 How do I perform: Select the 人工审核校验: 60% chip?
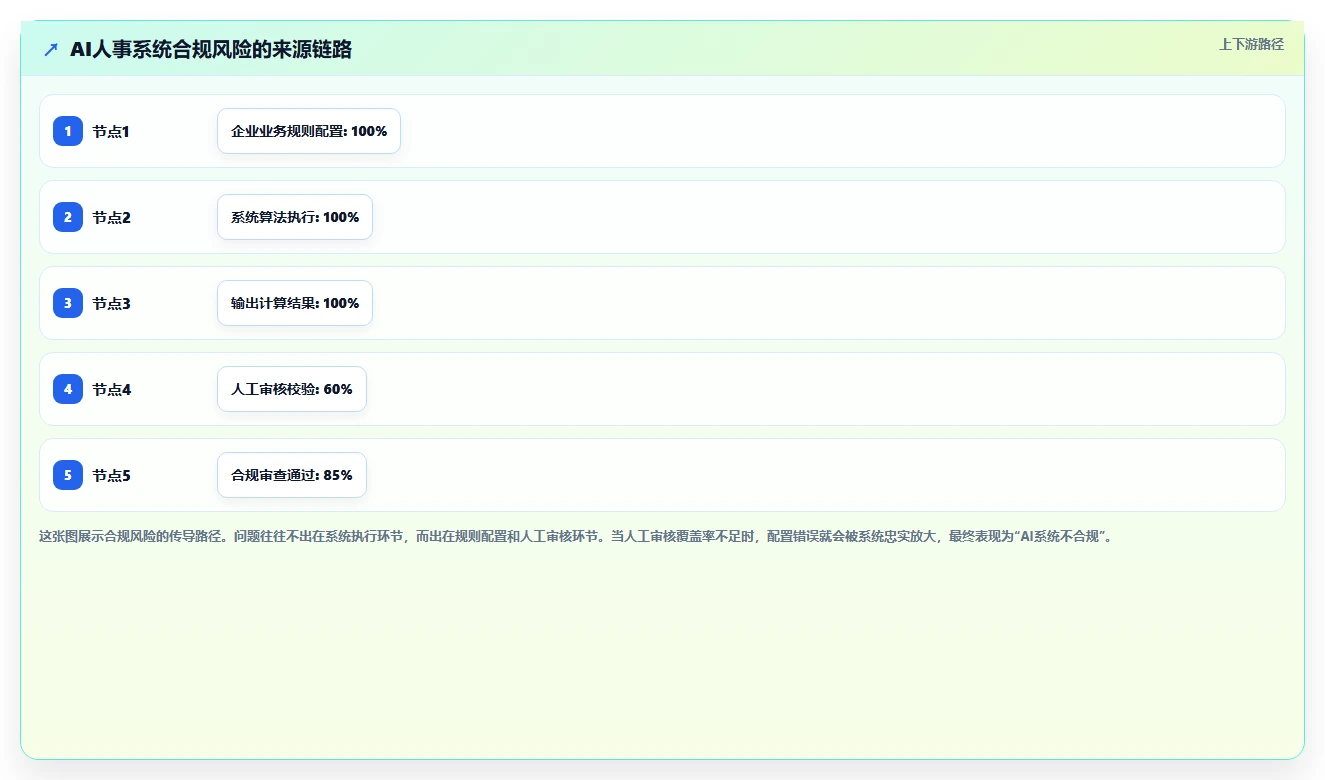[292, 389]
